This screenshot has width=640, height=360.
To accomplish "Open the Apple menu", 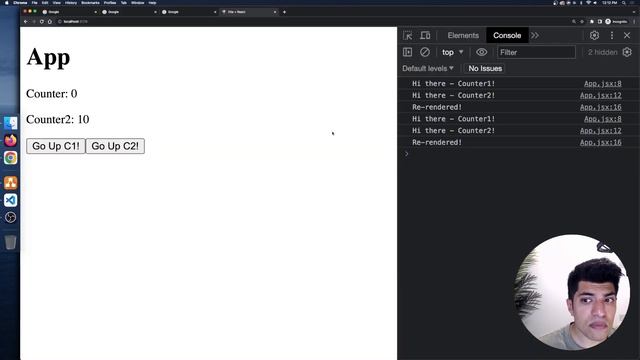I will coord(7,2).
